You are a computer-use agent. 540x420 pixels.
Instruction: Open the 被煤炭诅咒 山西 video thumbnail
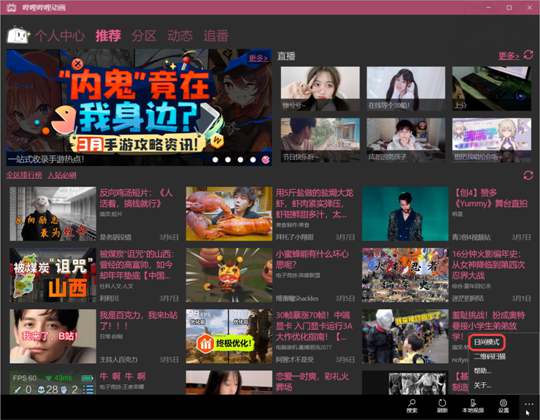53,275
